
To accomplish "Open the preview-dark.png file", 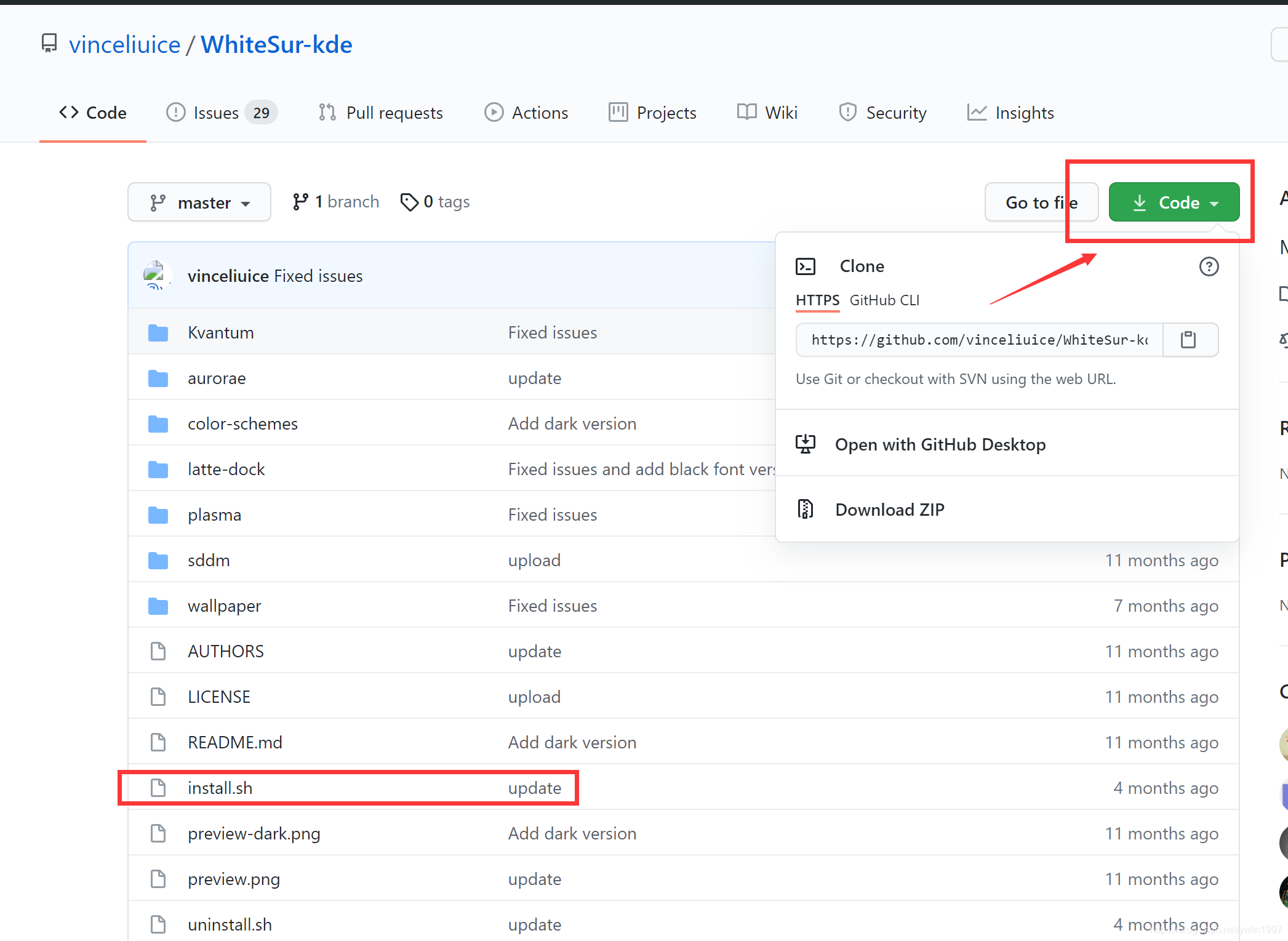I will pos(254,833).
